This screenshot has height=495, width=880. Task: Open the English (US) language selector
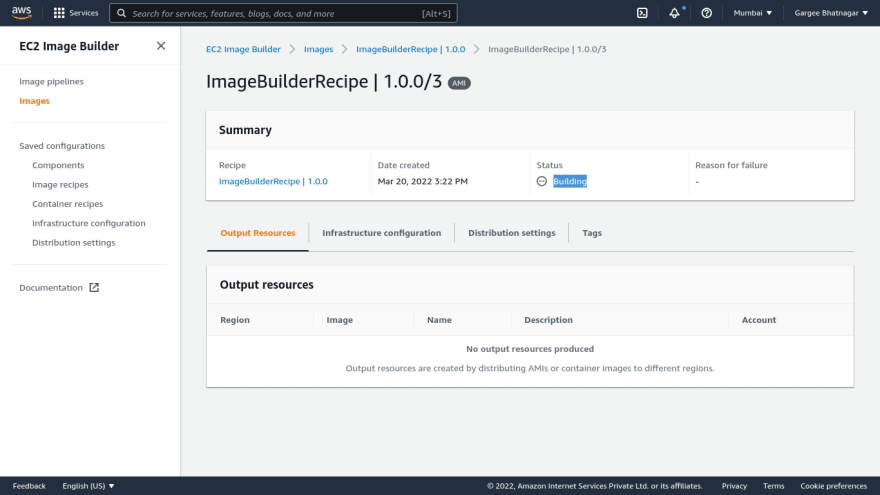(x=88, y=486)
